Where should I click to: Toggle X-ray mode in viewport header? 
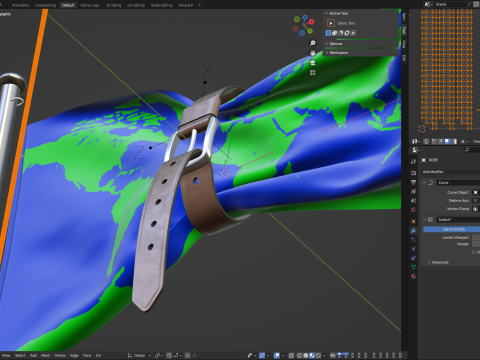click(291, 355)
